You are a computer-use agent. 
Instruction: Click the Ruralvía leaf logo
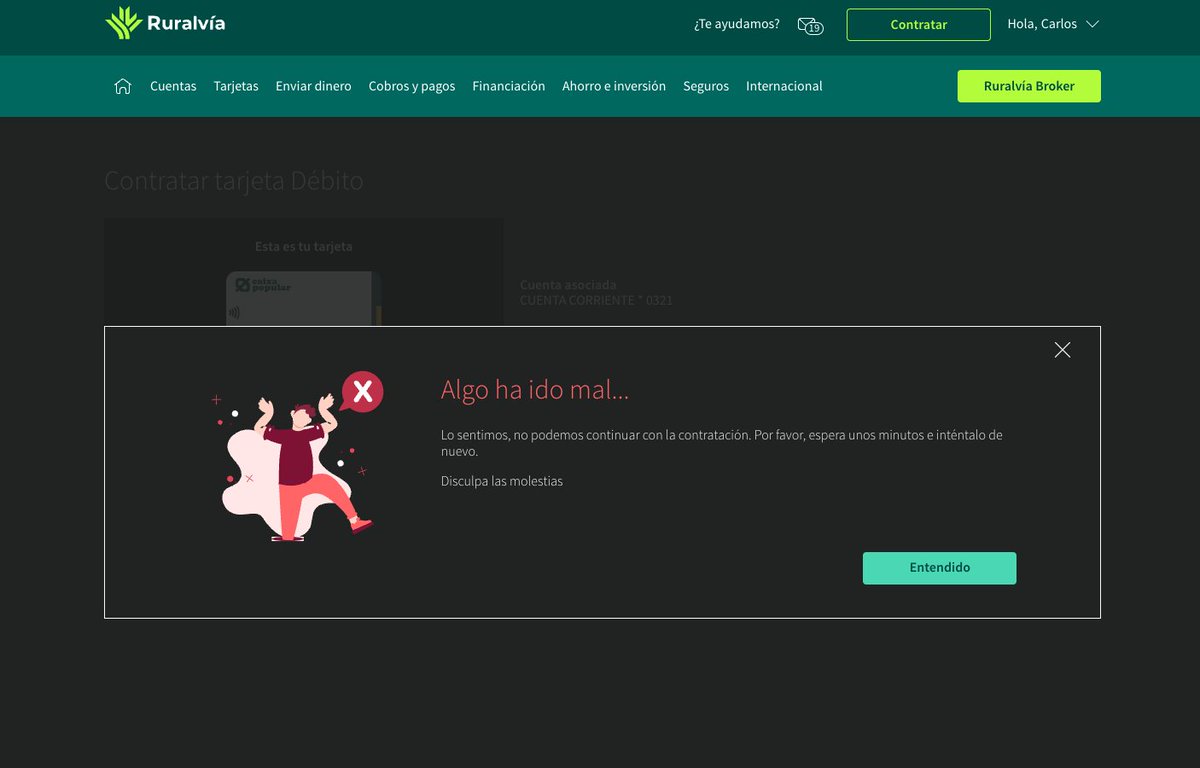click(124, 21)
